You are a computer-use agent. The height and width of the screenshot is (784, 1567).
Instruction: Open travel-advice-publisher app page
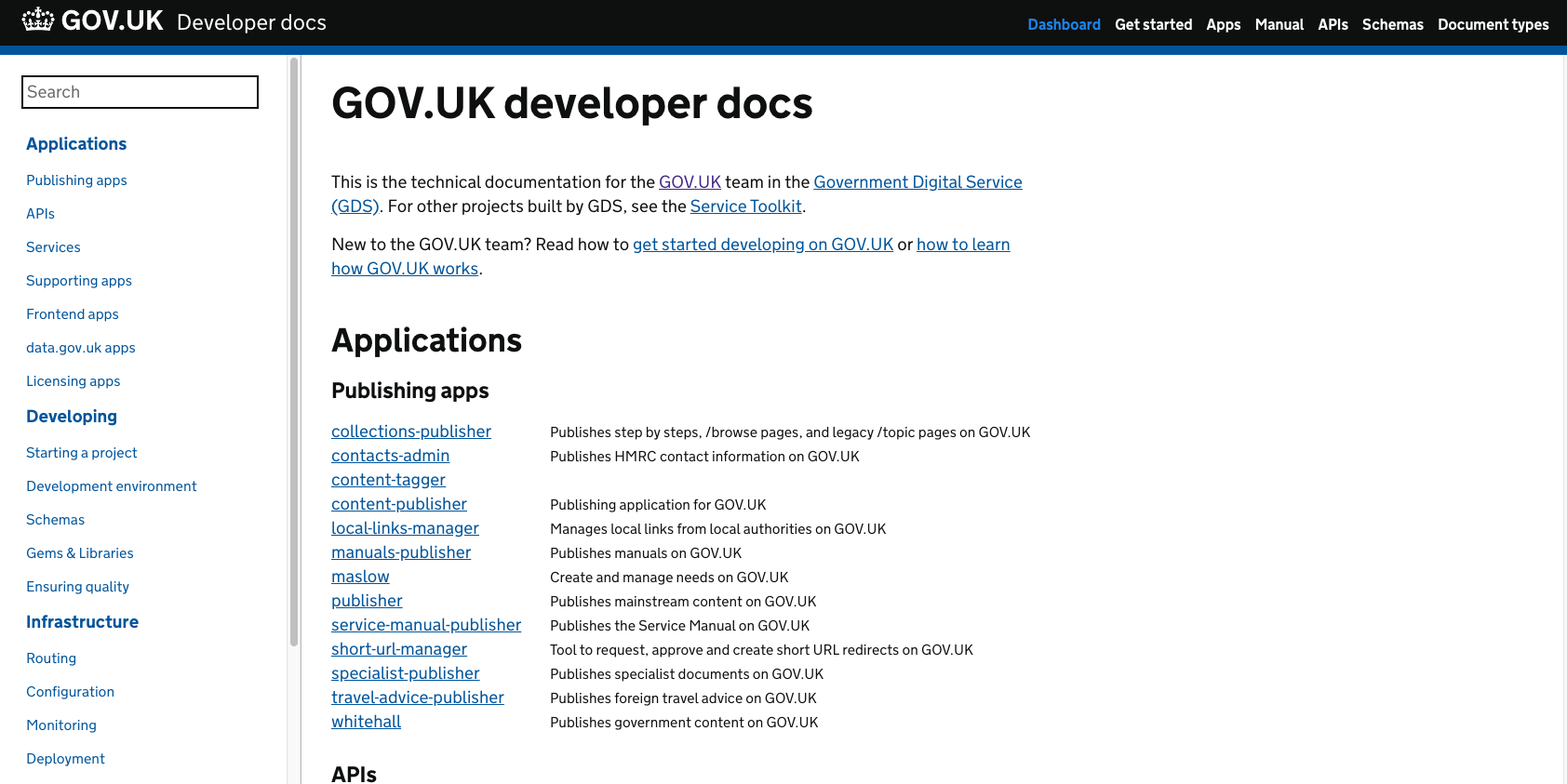[418, 698]
